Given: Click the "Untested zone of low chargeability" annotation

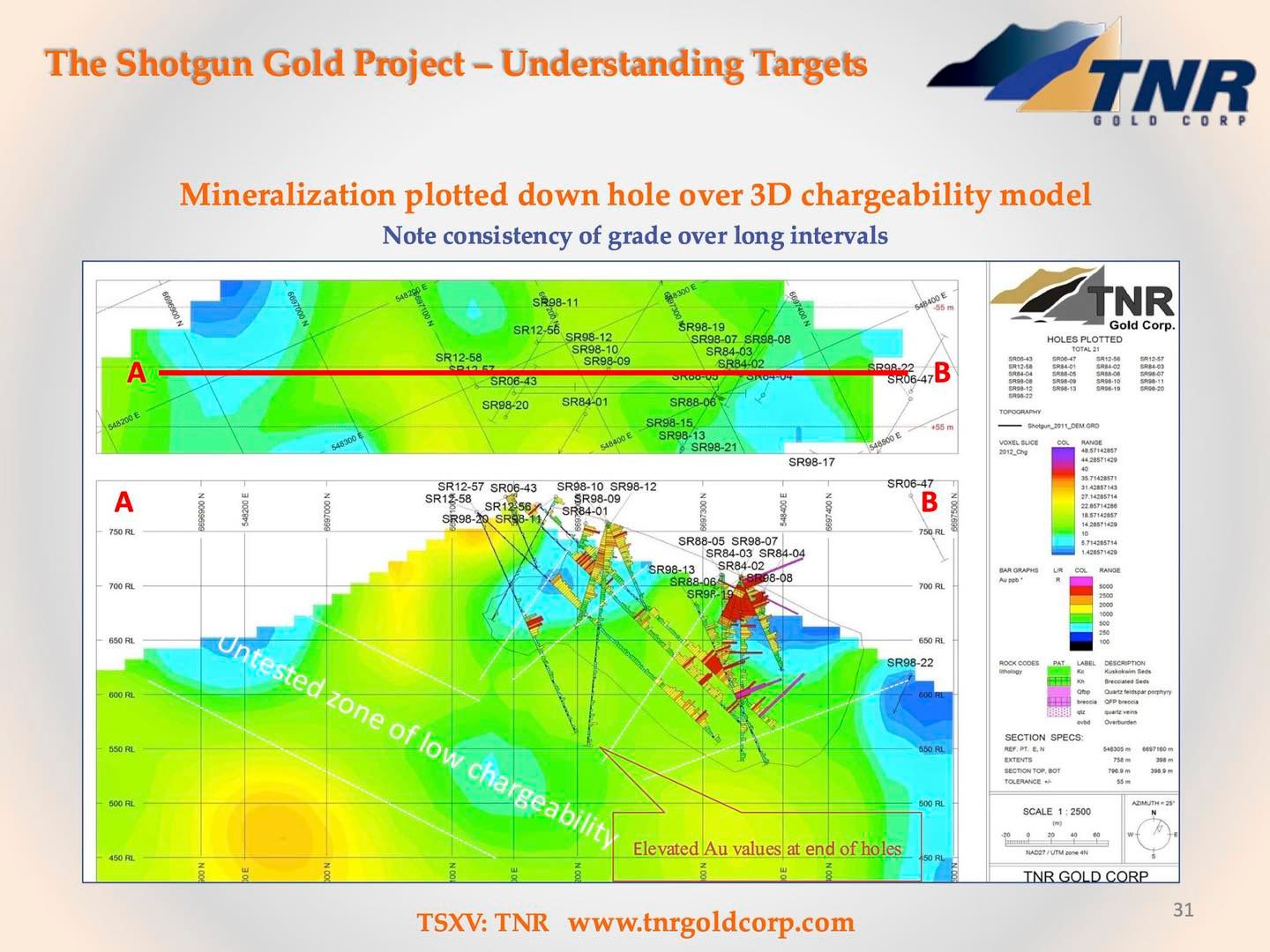Looking at the screenshot, I should click(416, 740).
